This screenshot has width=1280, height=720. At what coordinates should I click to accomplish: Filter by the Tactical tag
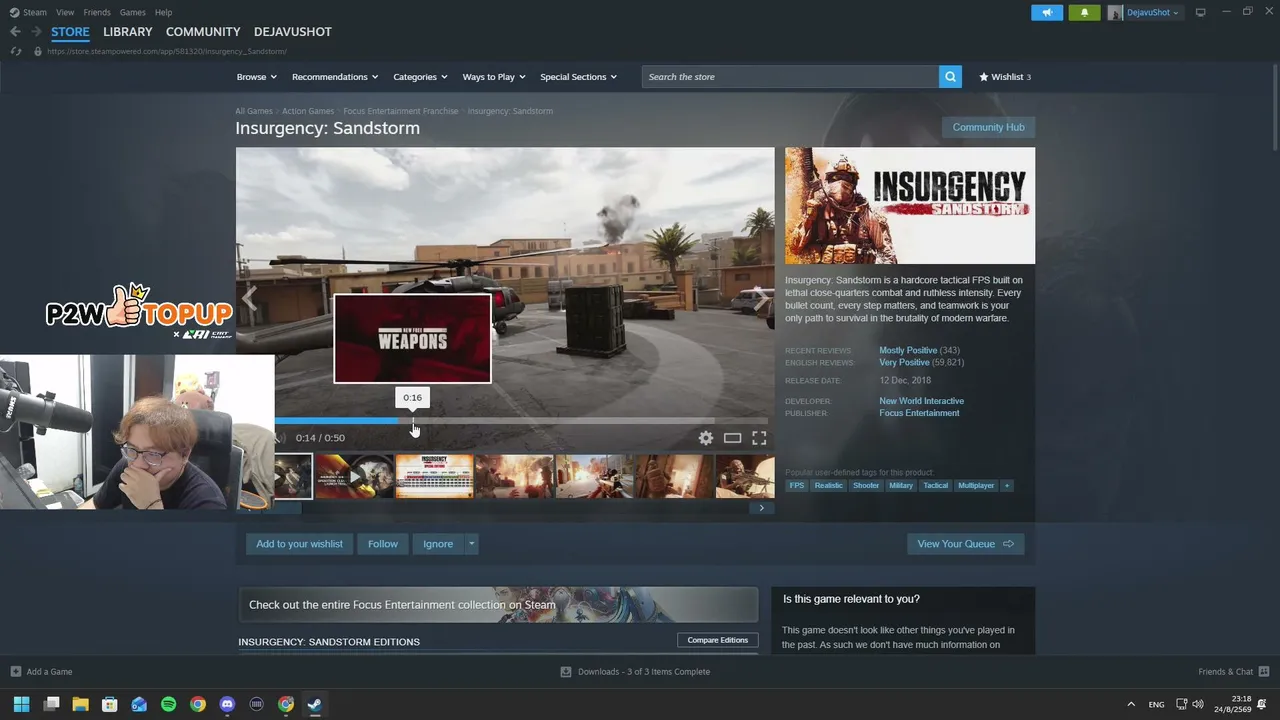936,486
